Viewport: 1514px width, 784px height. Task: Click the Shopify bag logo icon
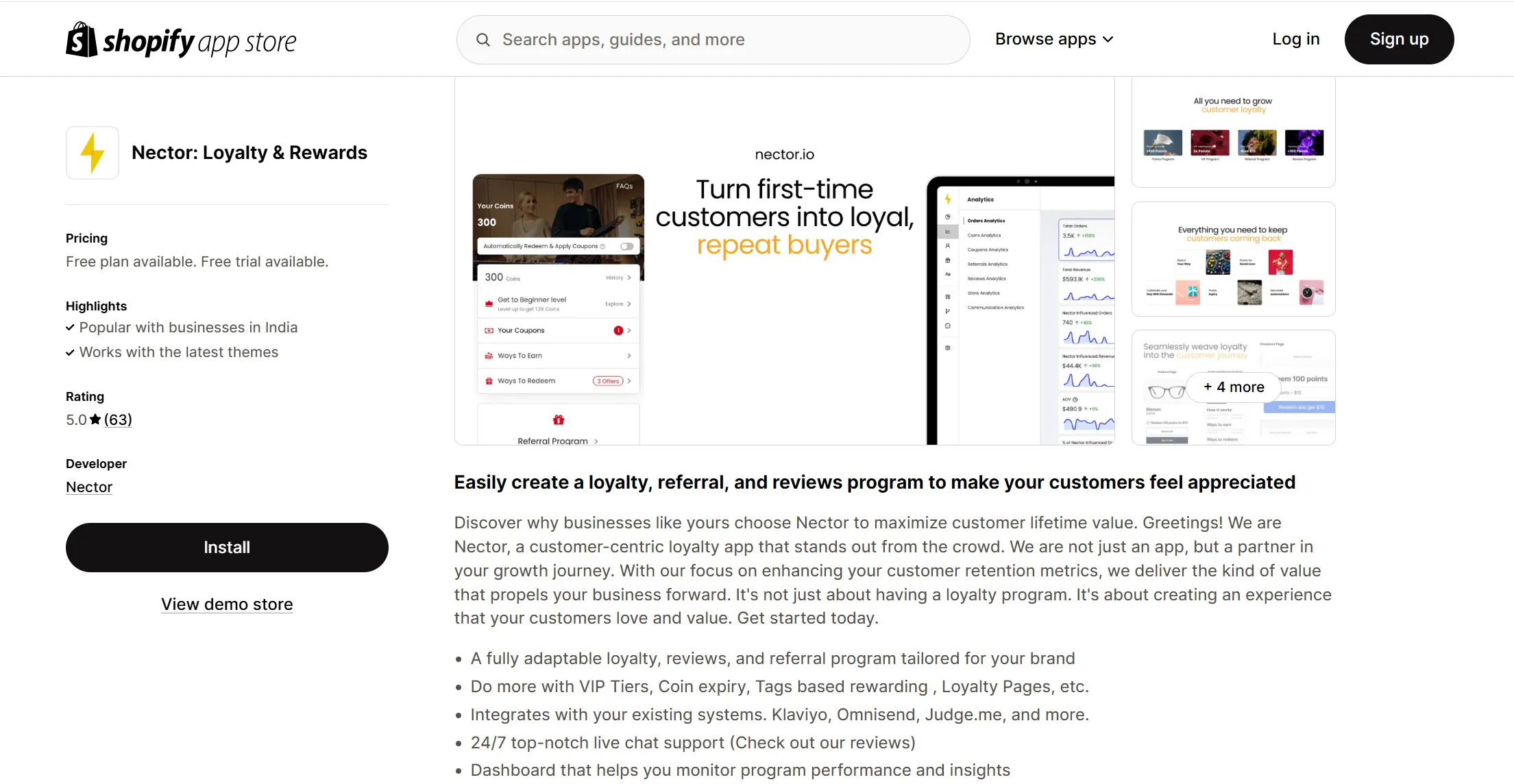[82, 40]
